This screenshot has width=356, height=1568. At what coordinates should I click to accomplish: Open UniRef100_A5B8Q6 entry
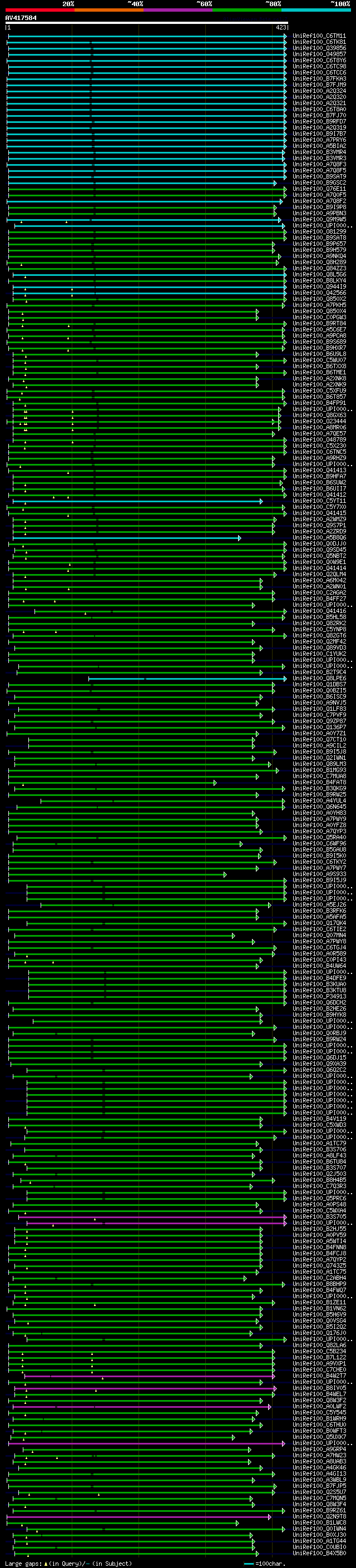[x=319, y=538]
